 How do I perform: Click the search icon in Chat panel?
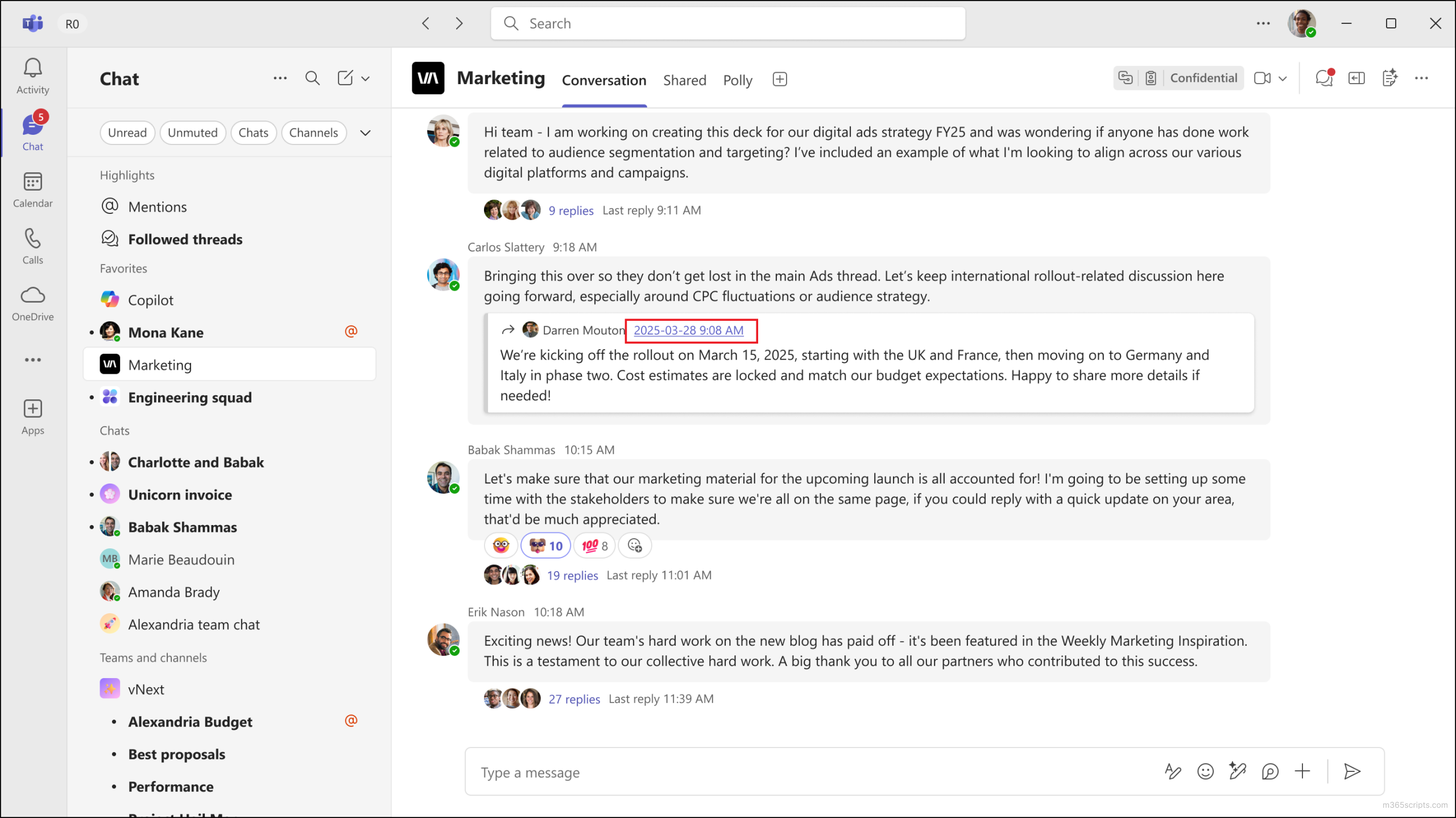312,79
